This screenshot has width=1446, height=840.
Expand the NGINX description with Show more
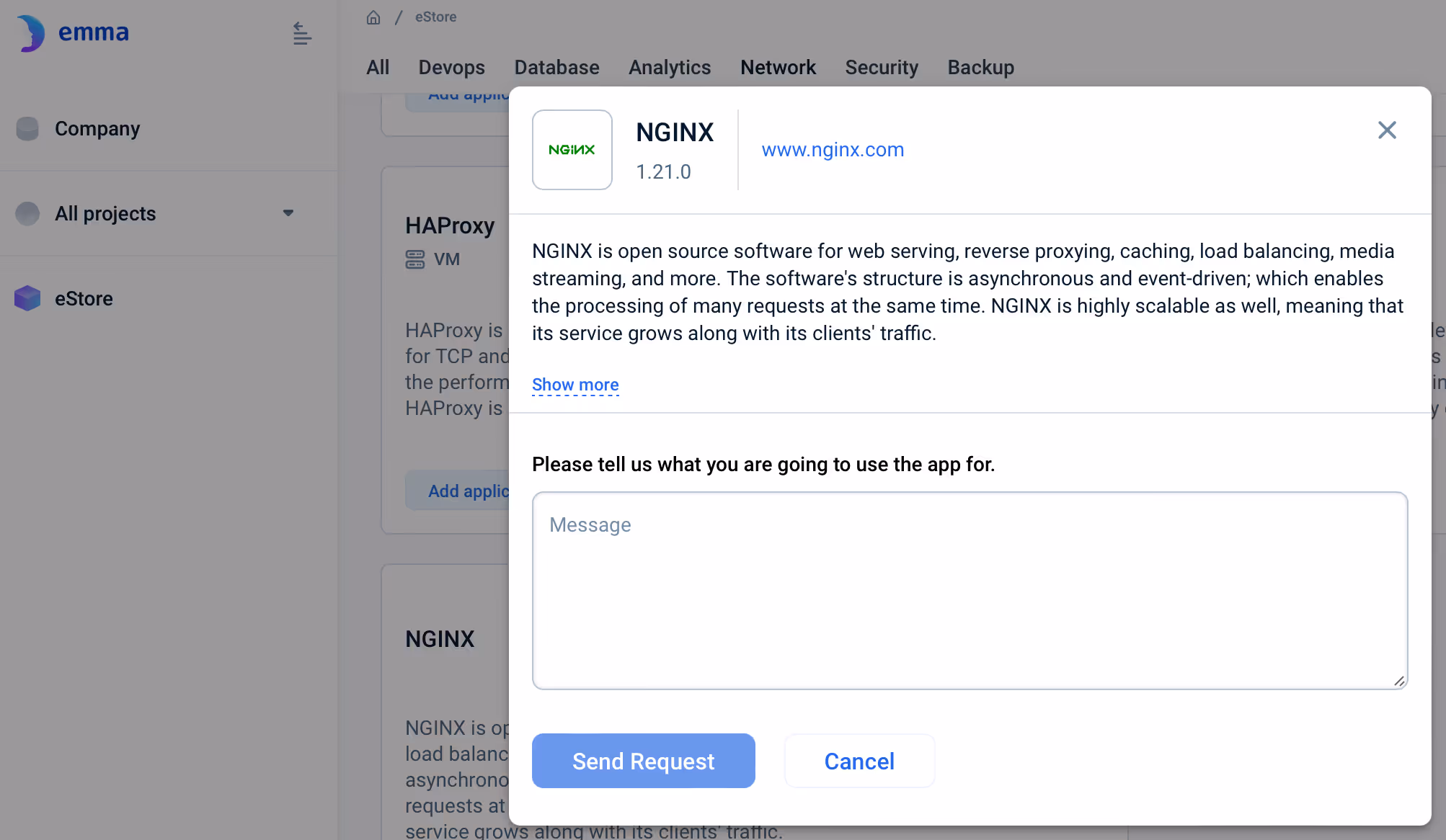(575, 384)
